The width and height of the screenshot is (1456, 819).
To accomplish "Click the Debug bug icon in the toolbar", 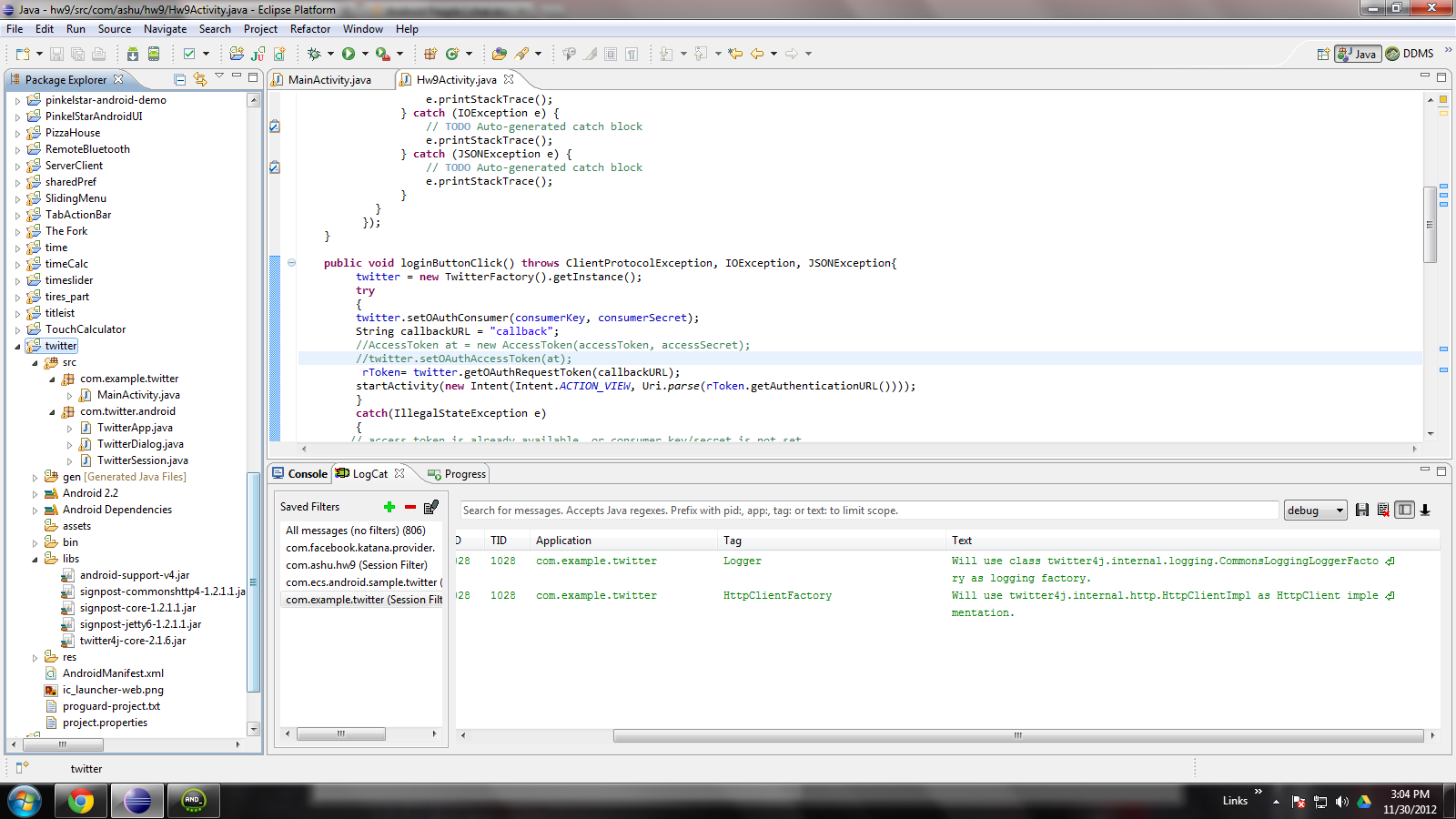I will [315, 54].
